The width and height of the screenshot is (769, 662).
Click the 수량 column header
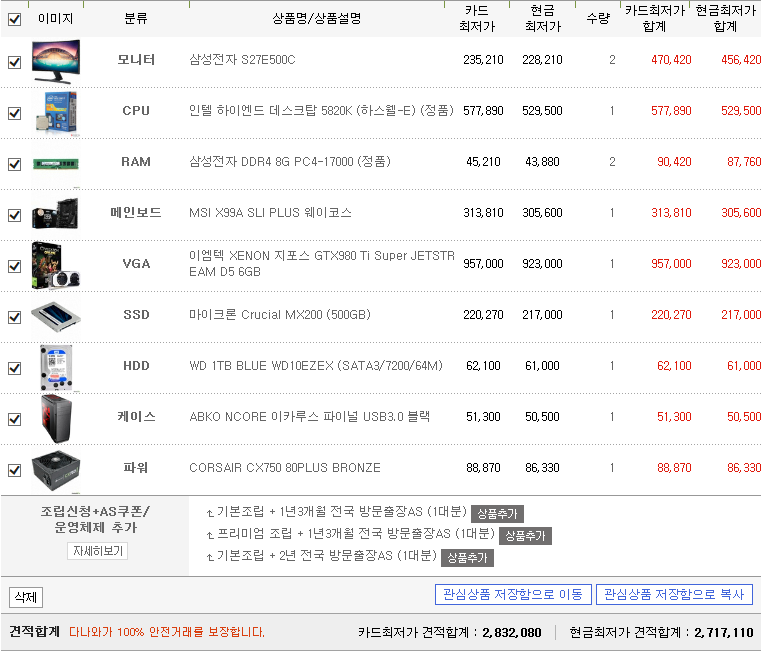coord(598,19)
